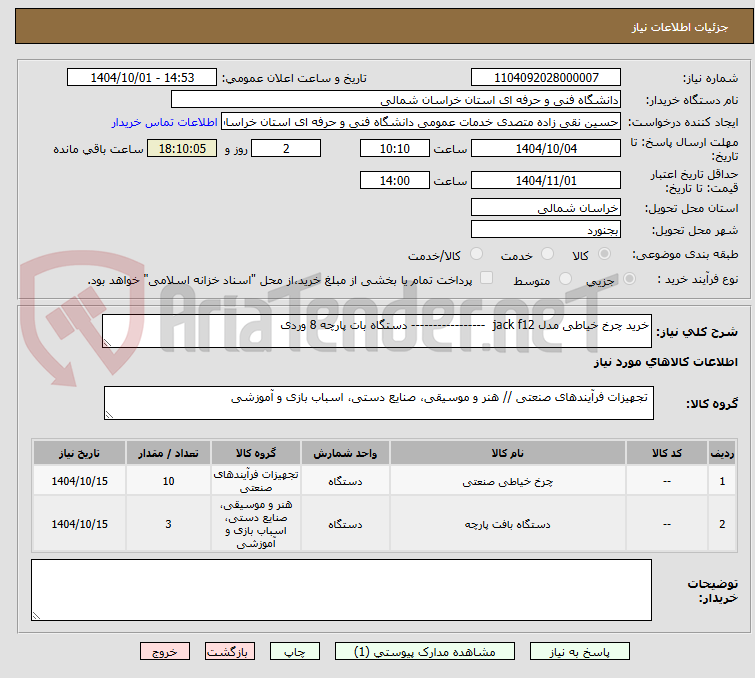Click the خروج exit button
755x678 pixels.
click(x=165, y=652)
